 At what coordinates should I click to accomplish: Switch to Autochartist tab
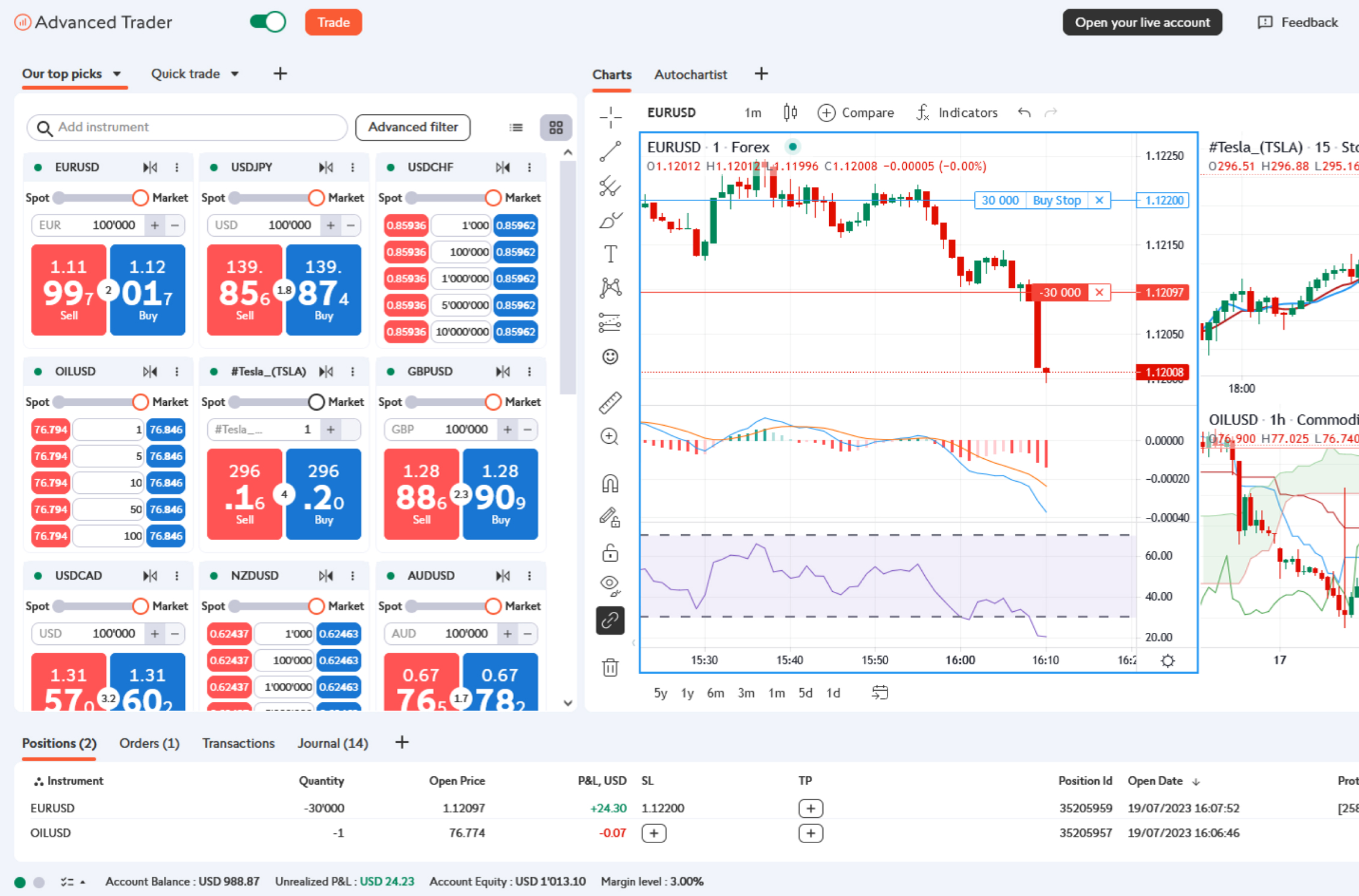690,75
